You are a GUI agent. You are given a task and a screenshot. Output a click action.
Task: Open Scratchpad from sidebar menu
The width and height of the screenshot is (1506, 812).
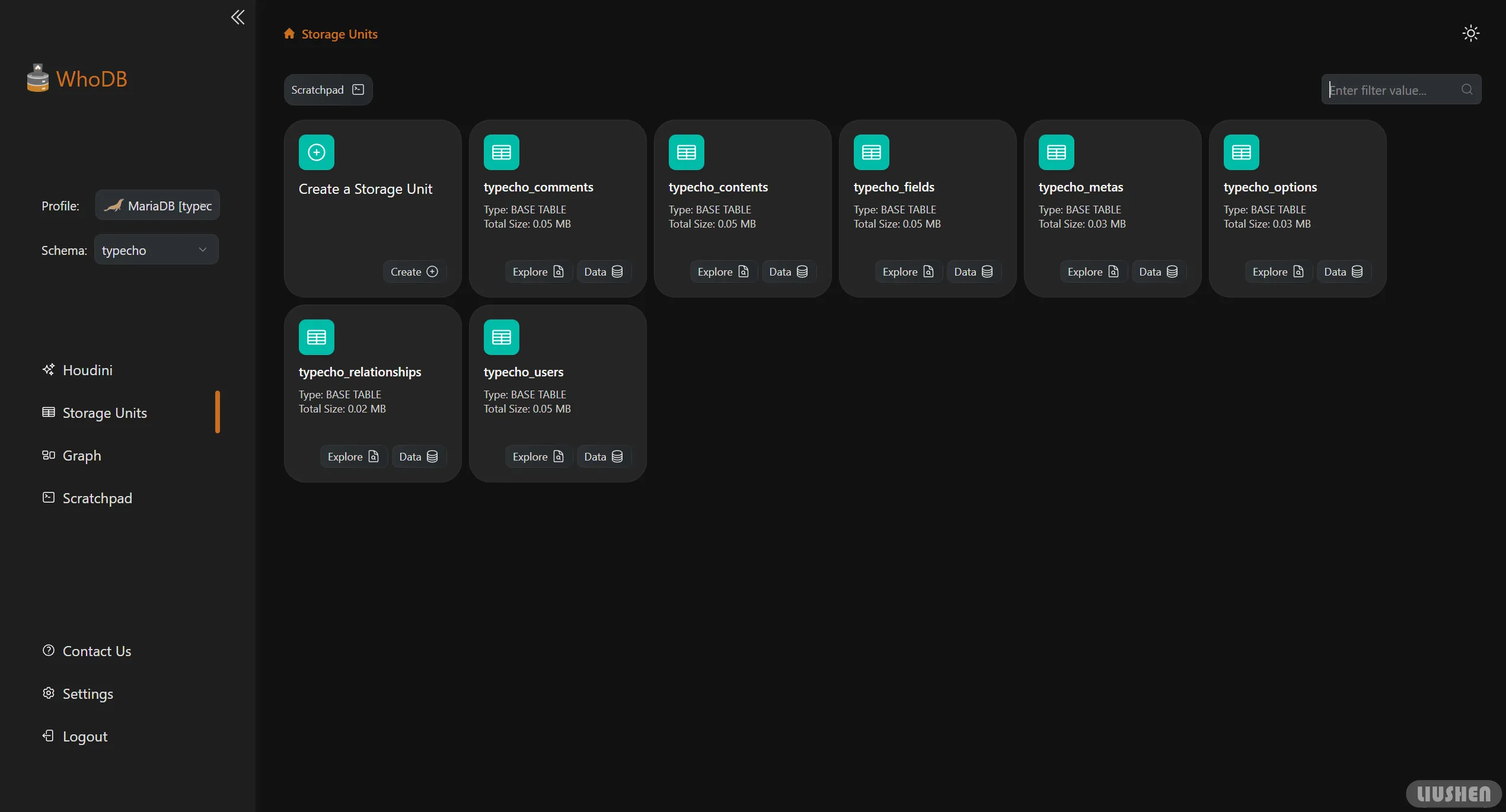(97, 498)
